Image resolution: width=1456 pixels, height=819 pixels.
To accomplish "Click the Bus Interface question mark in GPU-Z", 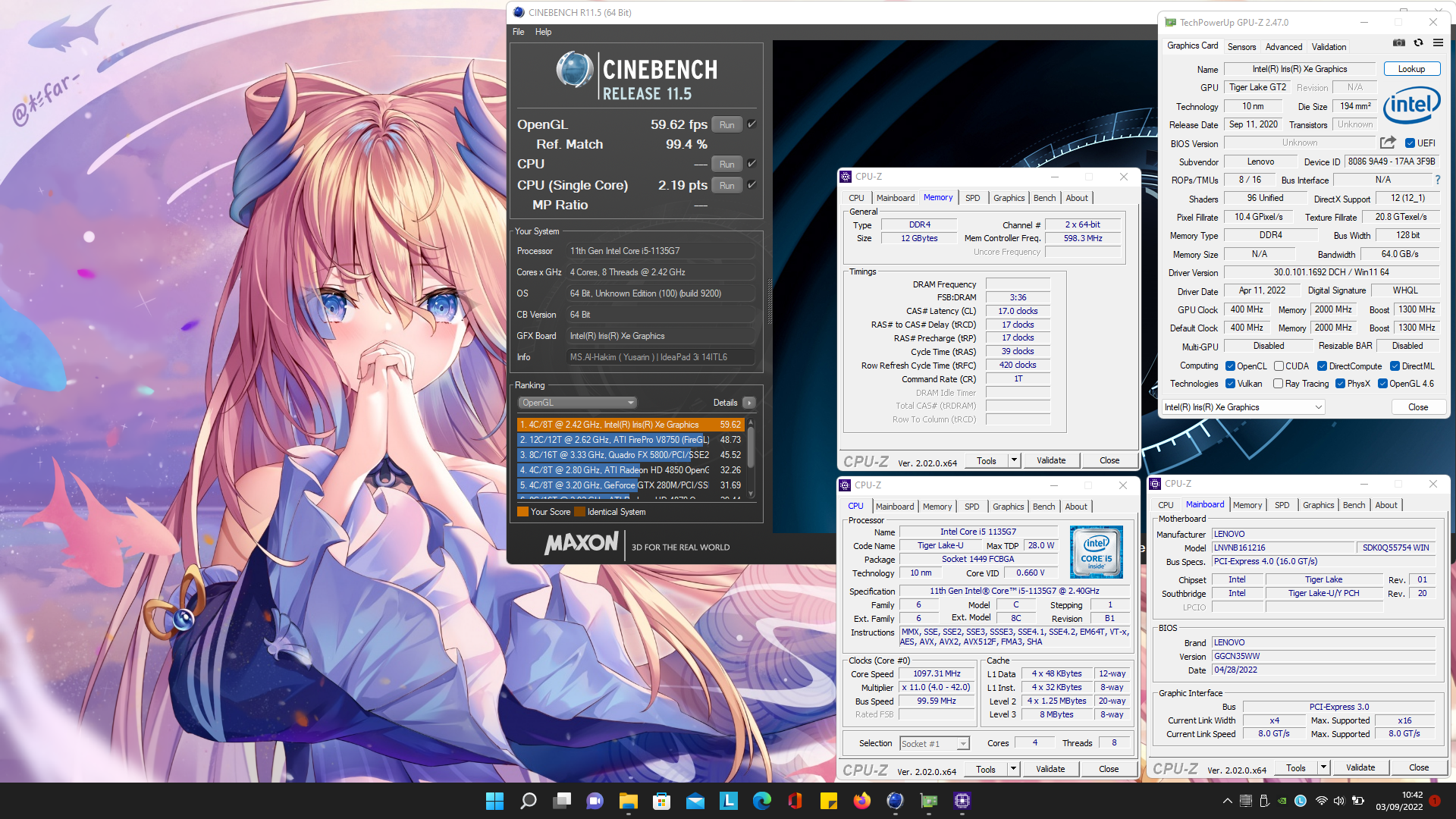I will point(1437,180).
